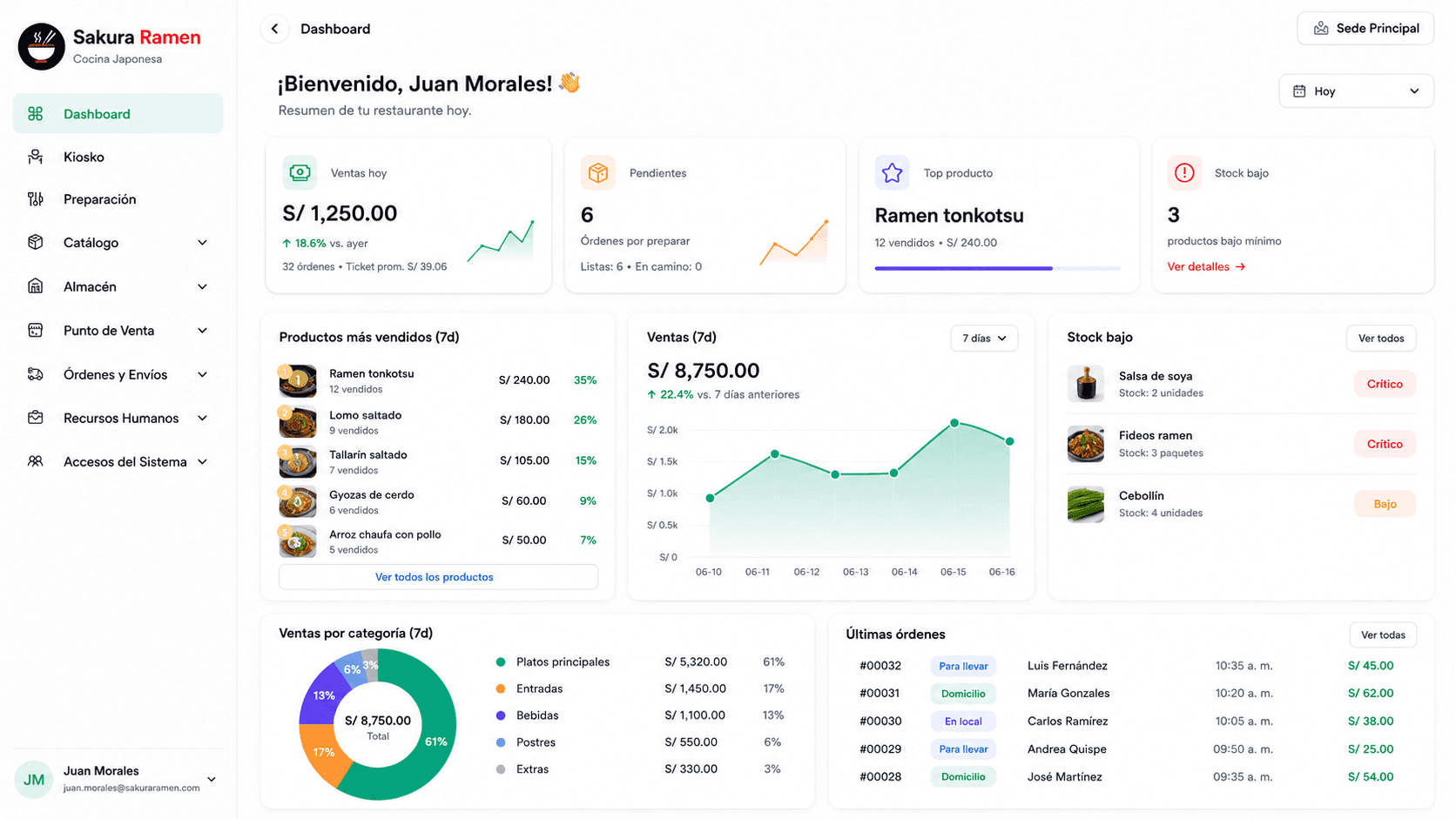Select Recursos Humanos in the sidebar
1456x819 pixels.
click(118, 418)
